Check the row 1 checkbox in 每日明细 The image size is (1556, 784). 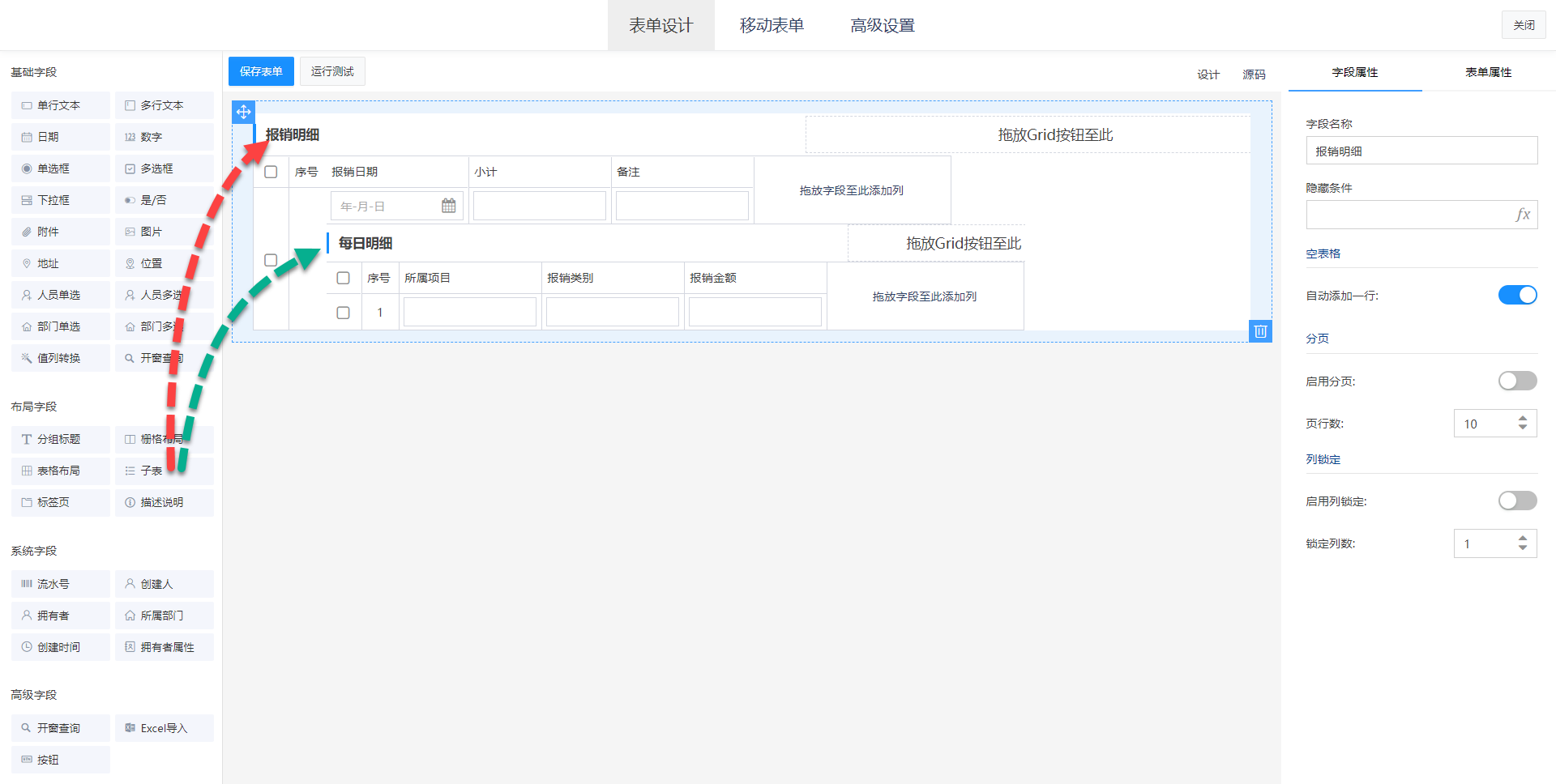click(x=343, y=313)
